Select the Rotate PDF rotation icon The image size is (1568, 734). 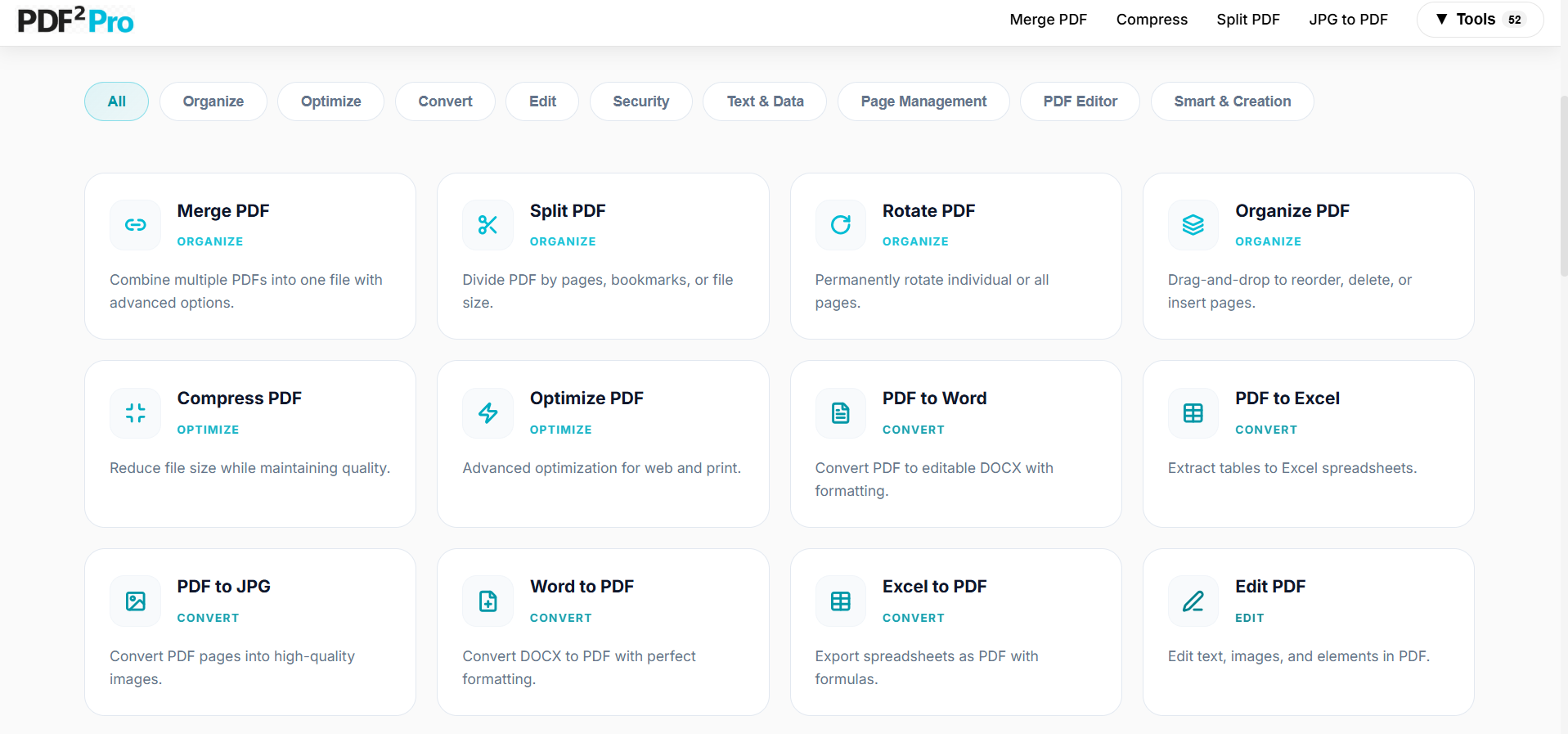(x=840, y=225)
